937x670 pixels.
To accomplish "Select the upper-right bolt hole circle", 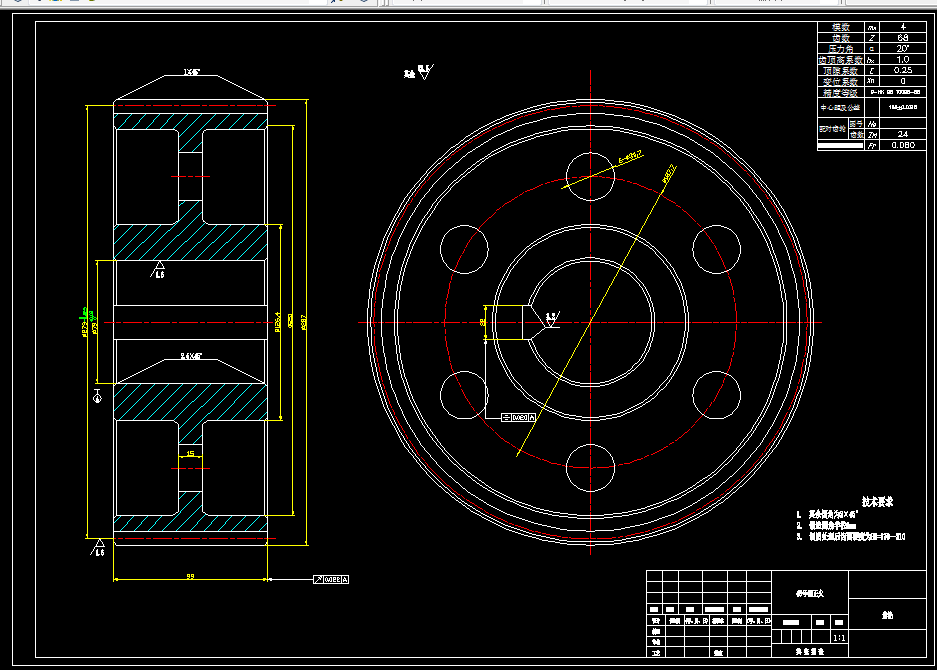I will (x=716, y=249).
